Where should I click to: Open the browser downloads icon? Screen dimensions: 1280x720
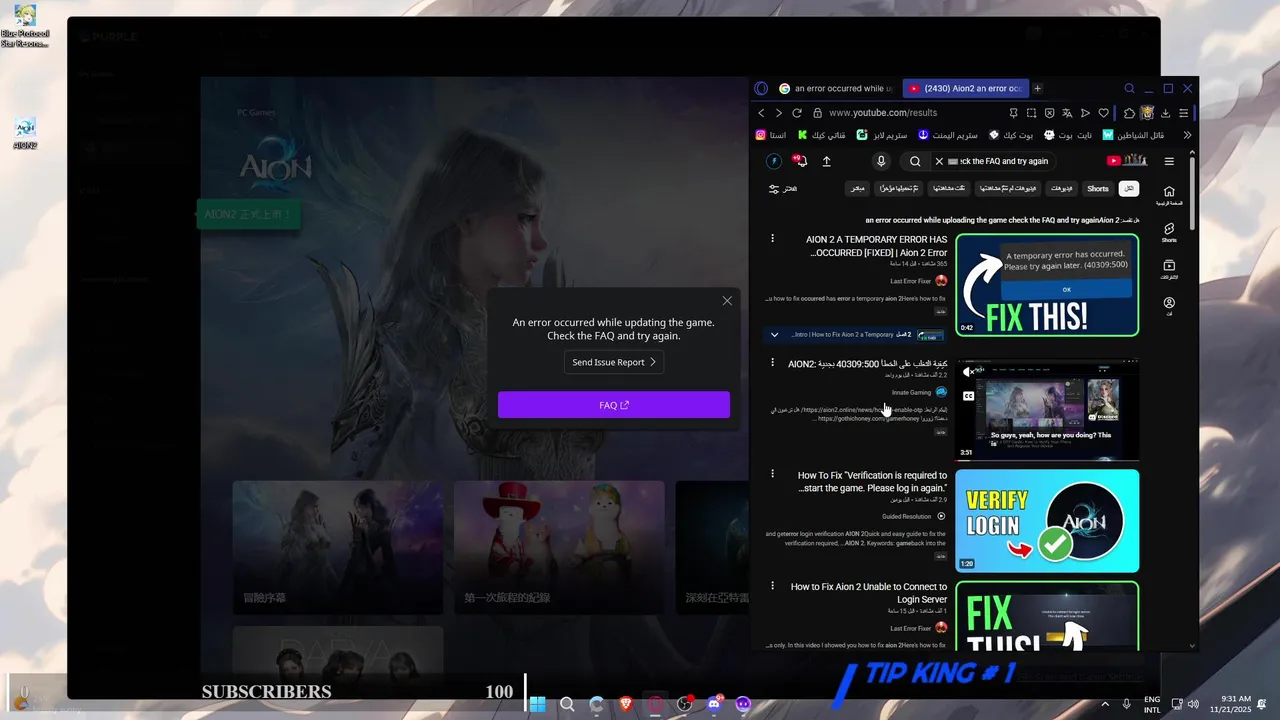coord(1165,113)
